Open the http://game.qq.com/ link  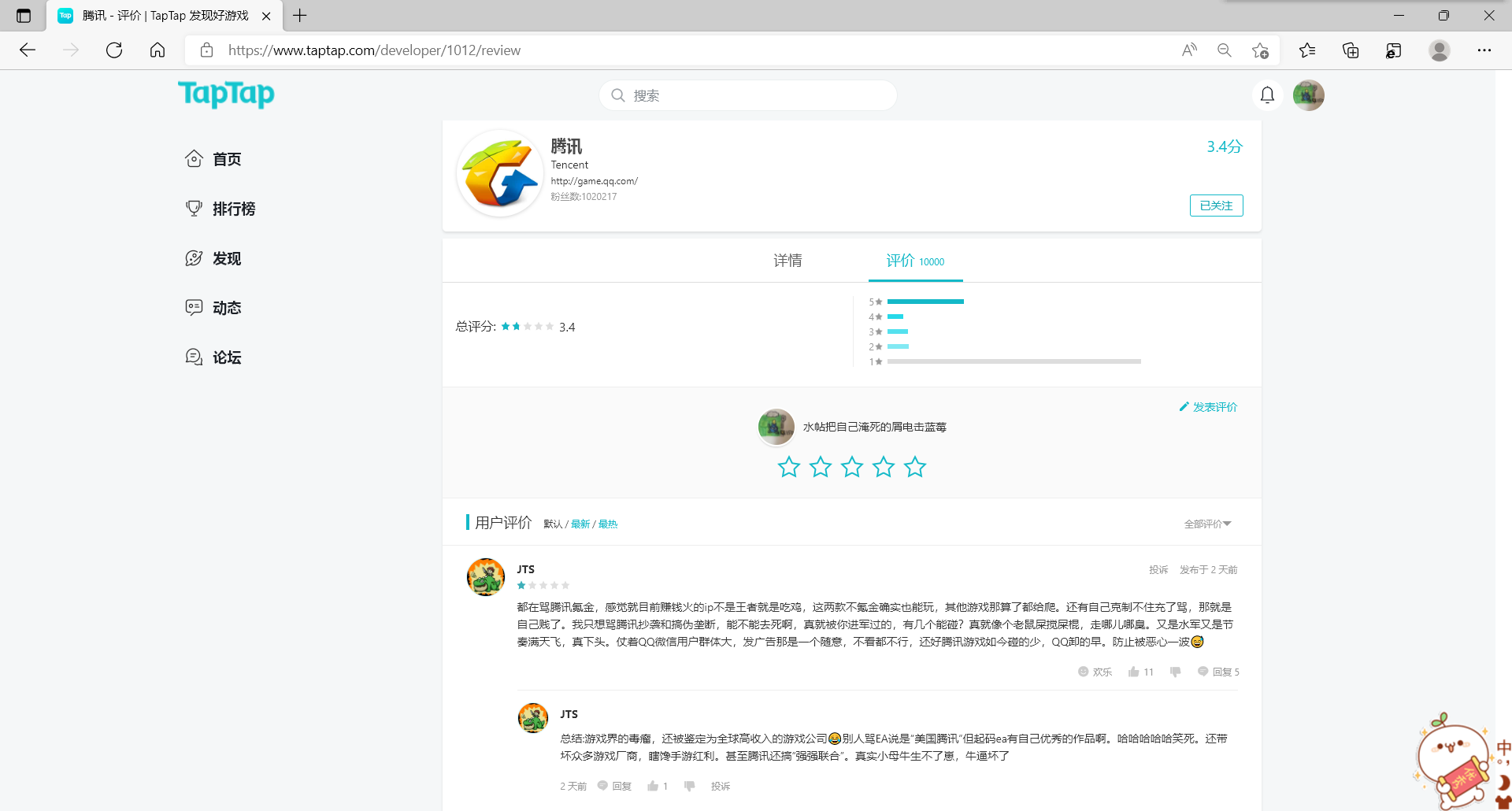[x=594, y=181]
